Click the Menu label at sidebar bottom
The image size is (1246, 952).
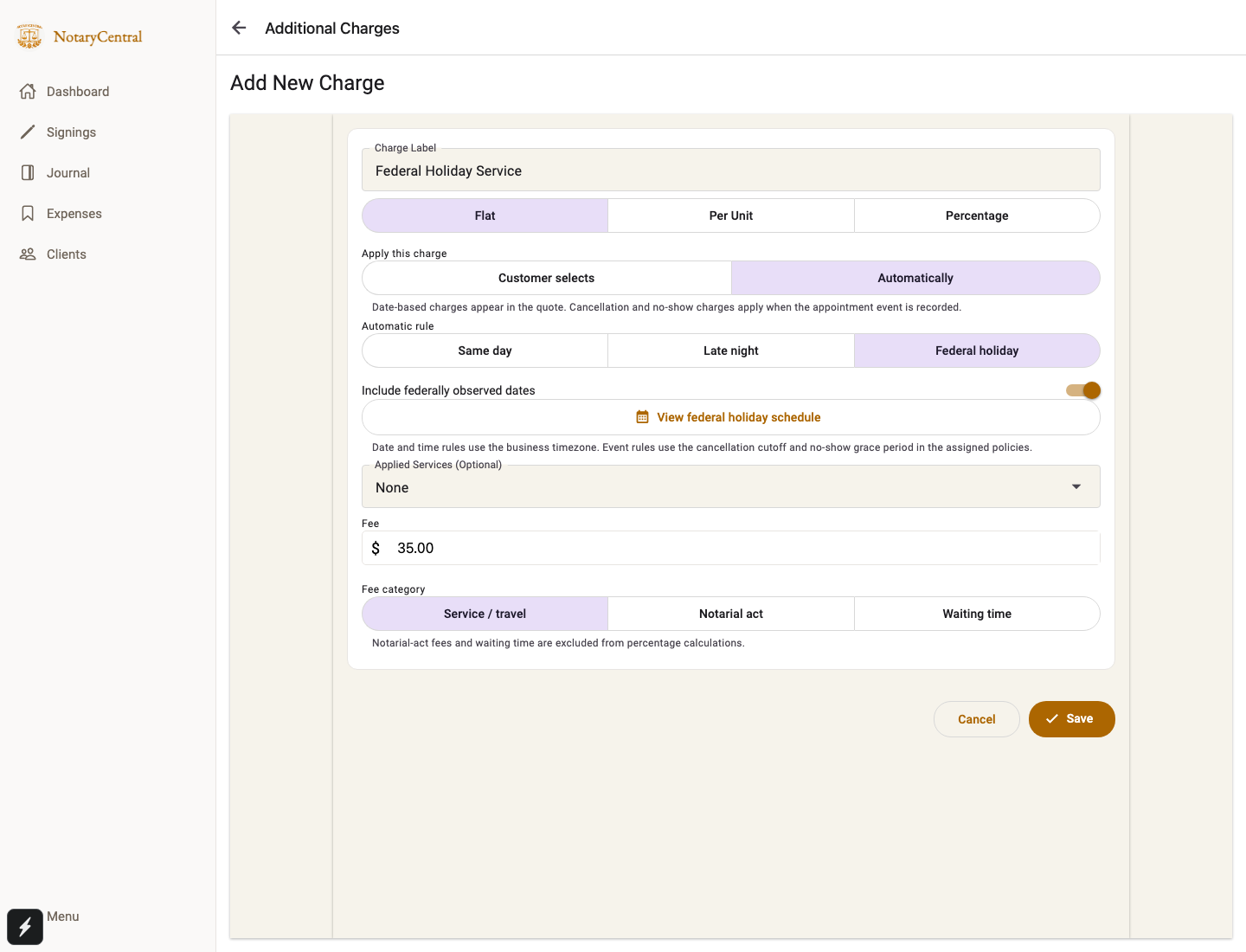pyautogui.click(x=63, y=917)
